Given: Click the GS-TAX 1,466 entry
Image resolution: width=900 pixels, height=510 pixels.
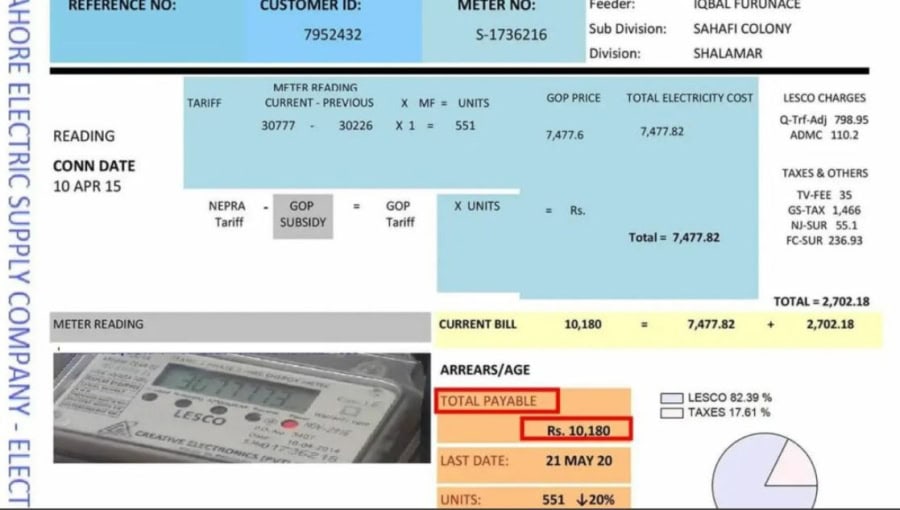Looking at the screenshot, I should pyautogui.click(x=824, y=211).
